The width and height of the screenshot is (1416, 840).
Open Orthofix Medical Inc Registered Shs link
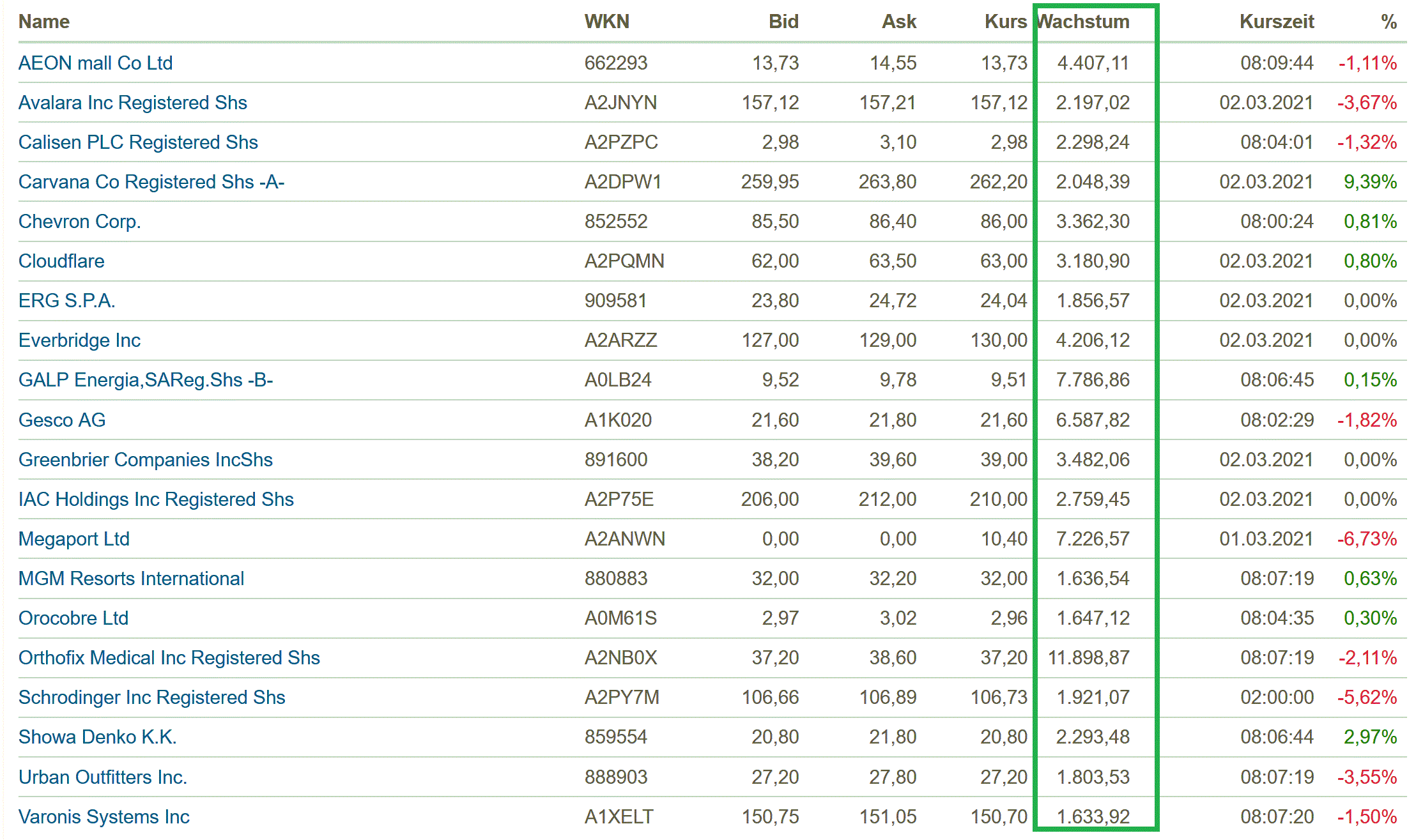point(169,658)
